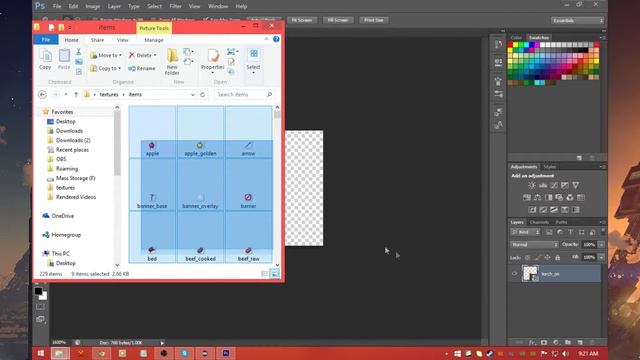Click New folder in Explorer ribbon
640x360 pixels.
[x=172, y=62]
